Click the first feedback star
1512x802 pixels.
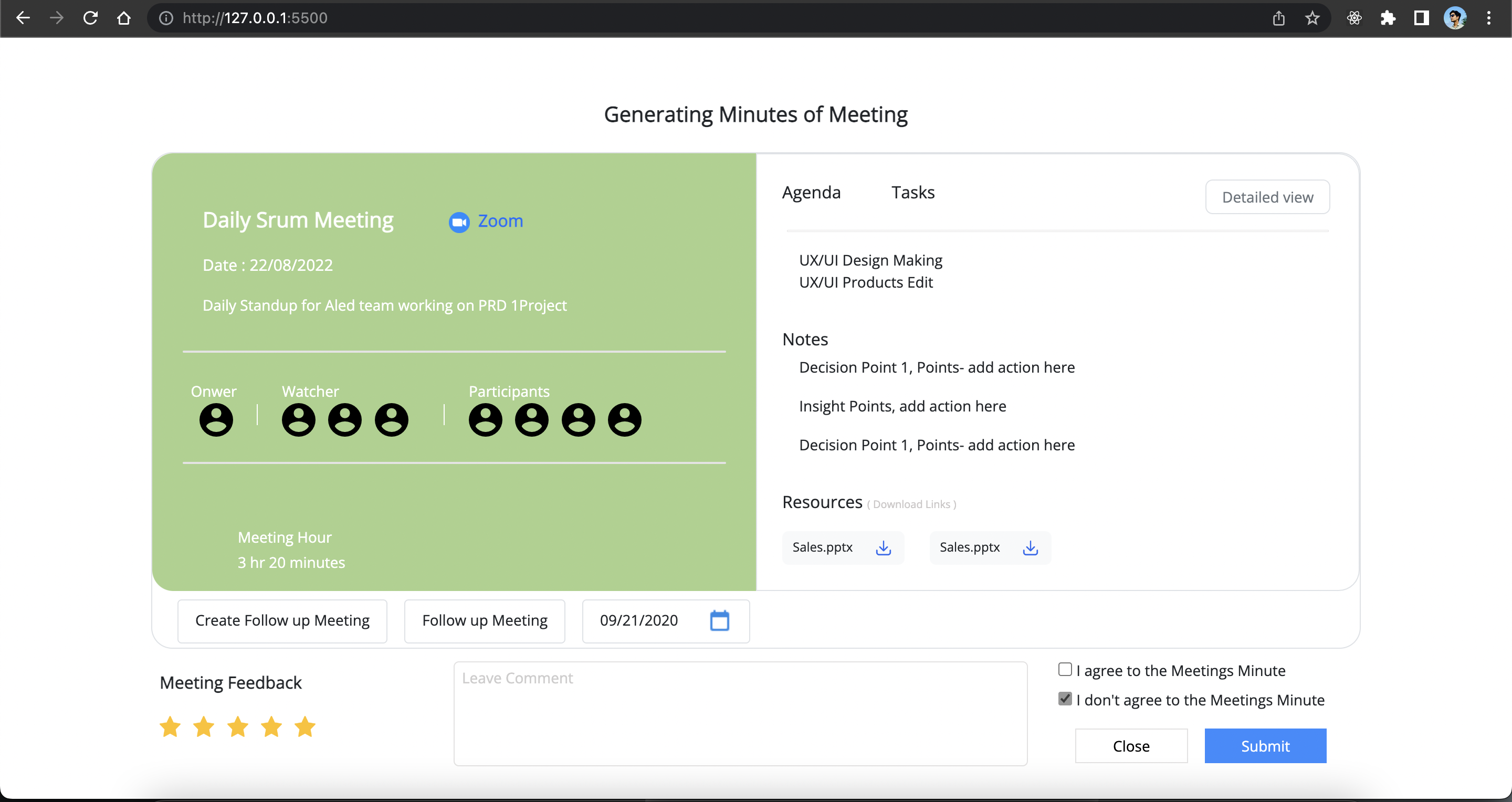[170, 726]
